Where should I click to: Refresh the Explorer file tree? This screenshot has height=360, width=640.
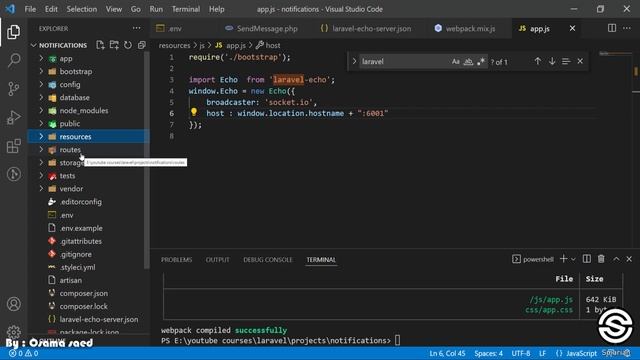tap(128, 45)
